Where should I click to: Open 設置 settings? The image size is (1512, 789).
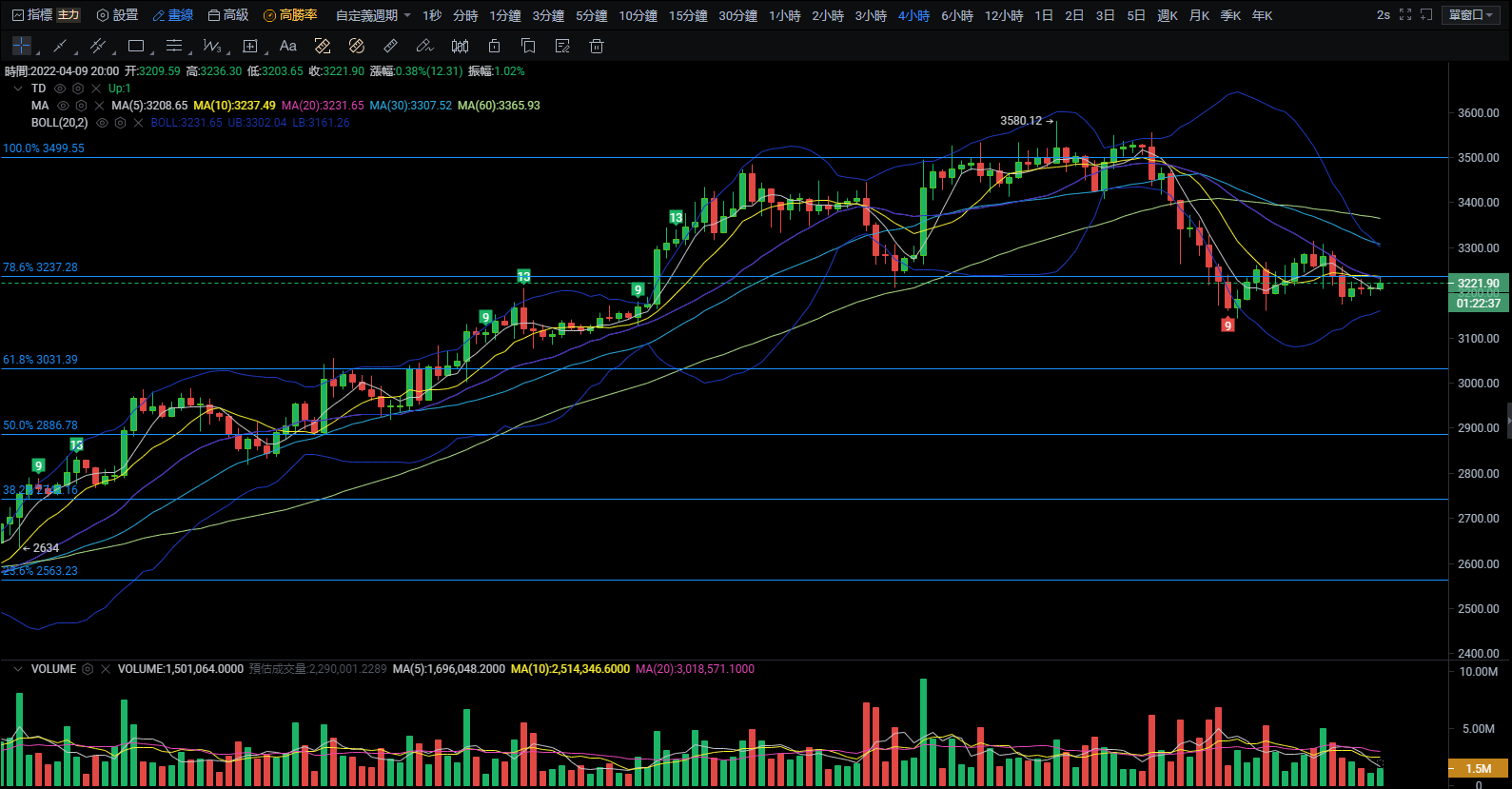(118, 15)
